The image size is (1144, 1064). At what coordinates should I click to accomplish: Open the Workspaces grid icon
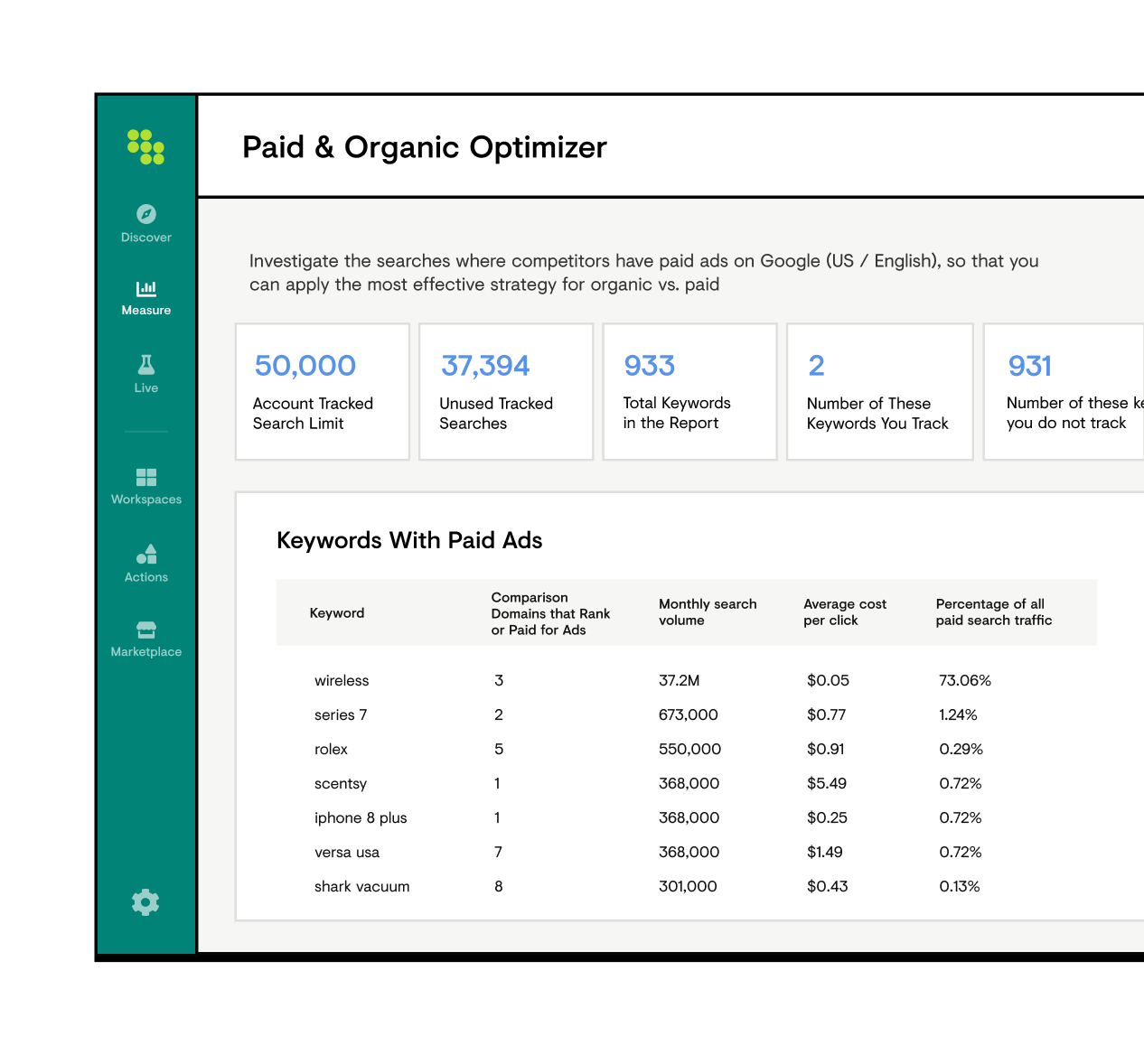click(146, 477)
